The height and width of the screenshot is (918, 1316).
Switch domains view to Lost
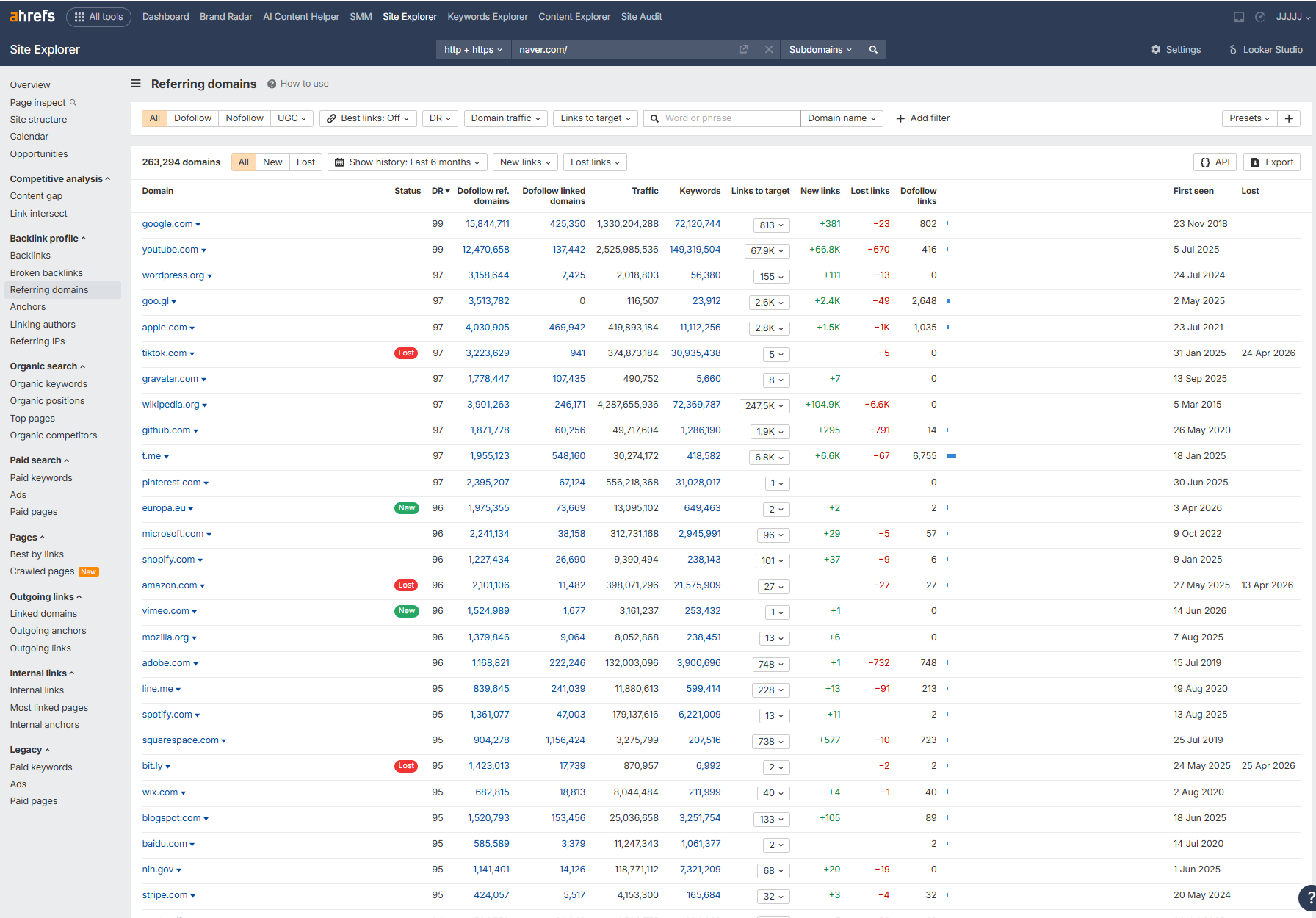[305, 162]
